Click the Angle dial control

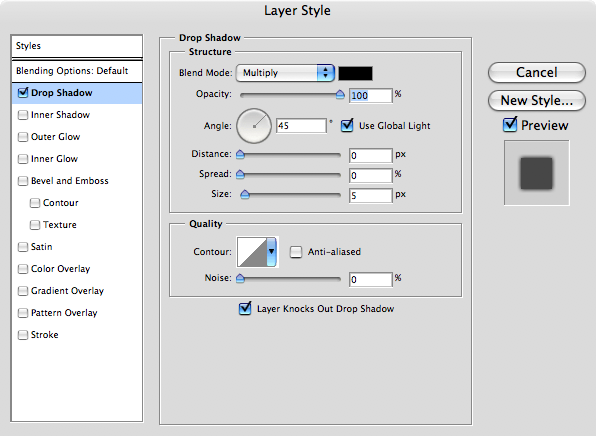[254, 126]
